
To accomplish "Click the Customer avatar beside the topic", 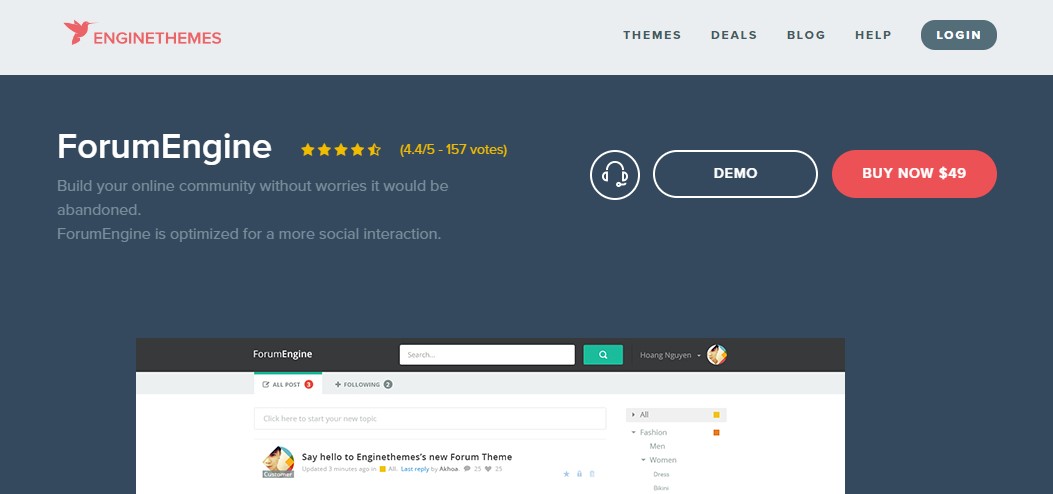I will [278, 462].
